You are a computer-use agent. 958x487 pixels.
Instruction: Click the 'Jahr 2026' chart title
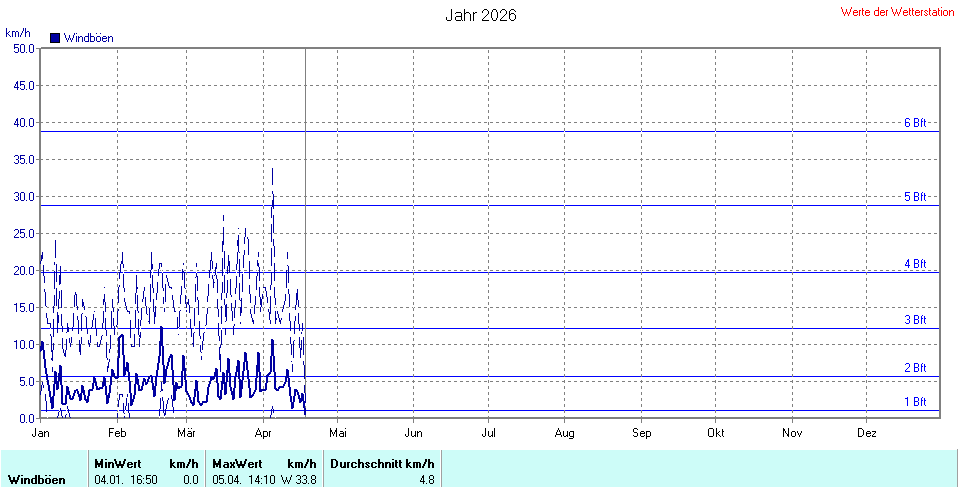tap(481, 16)
